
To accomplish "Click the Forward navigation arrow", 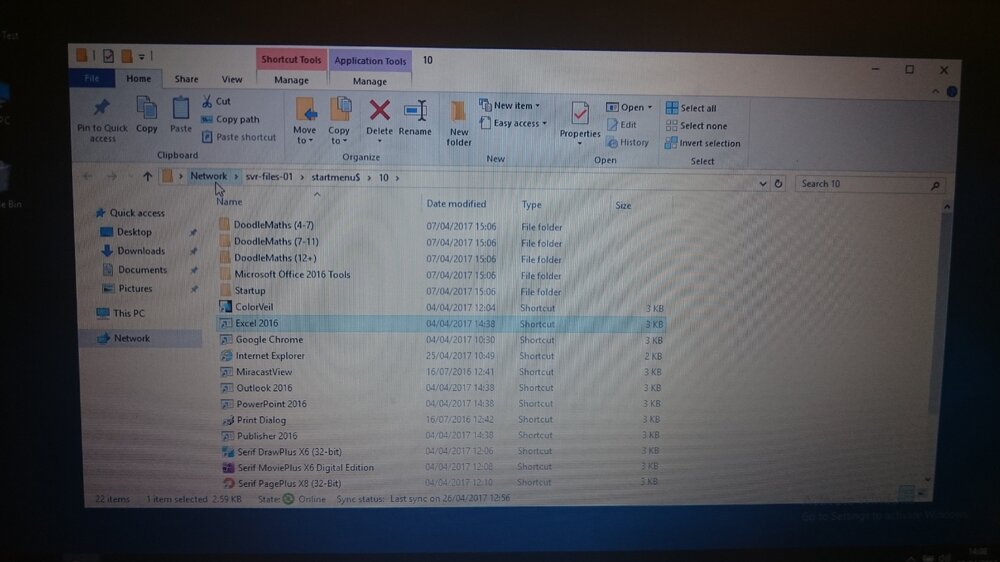I will 112,176.
